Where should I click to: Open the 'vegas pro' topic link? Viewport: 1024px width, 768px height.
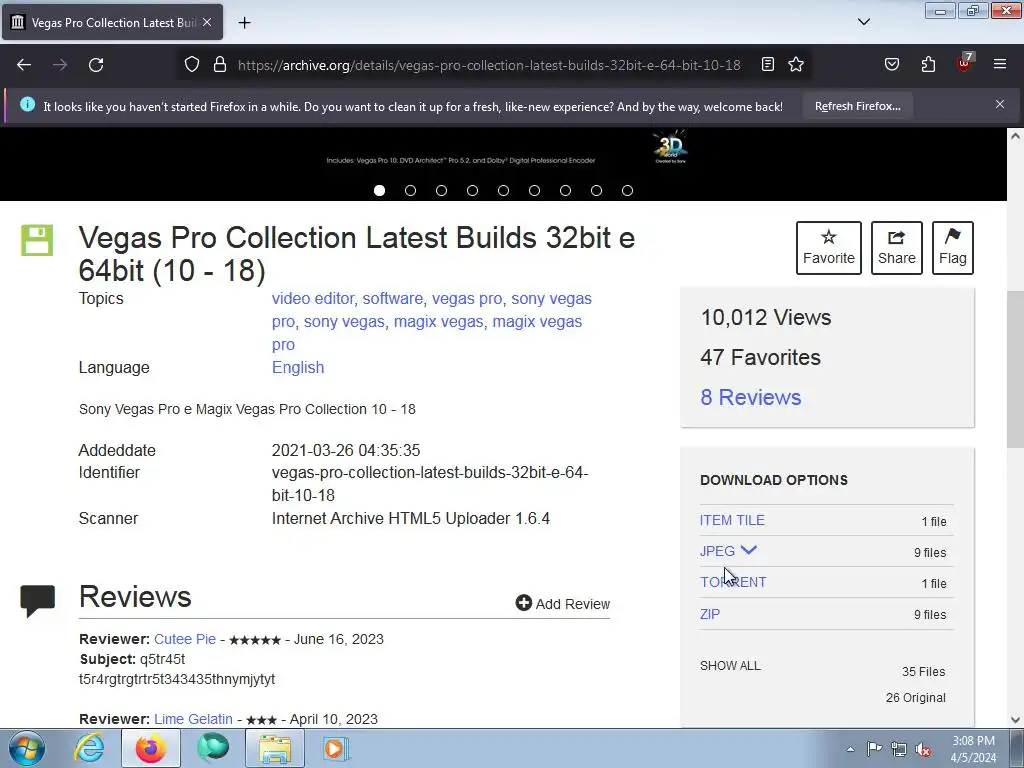[x=467, y=298]
